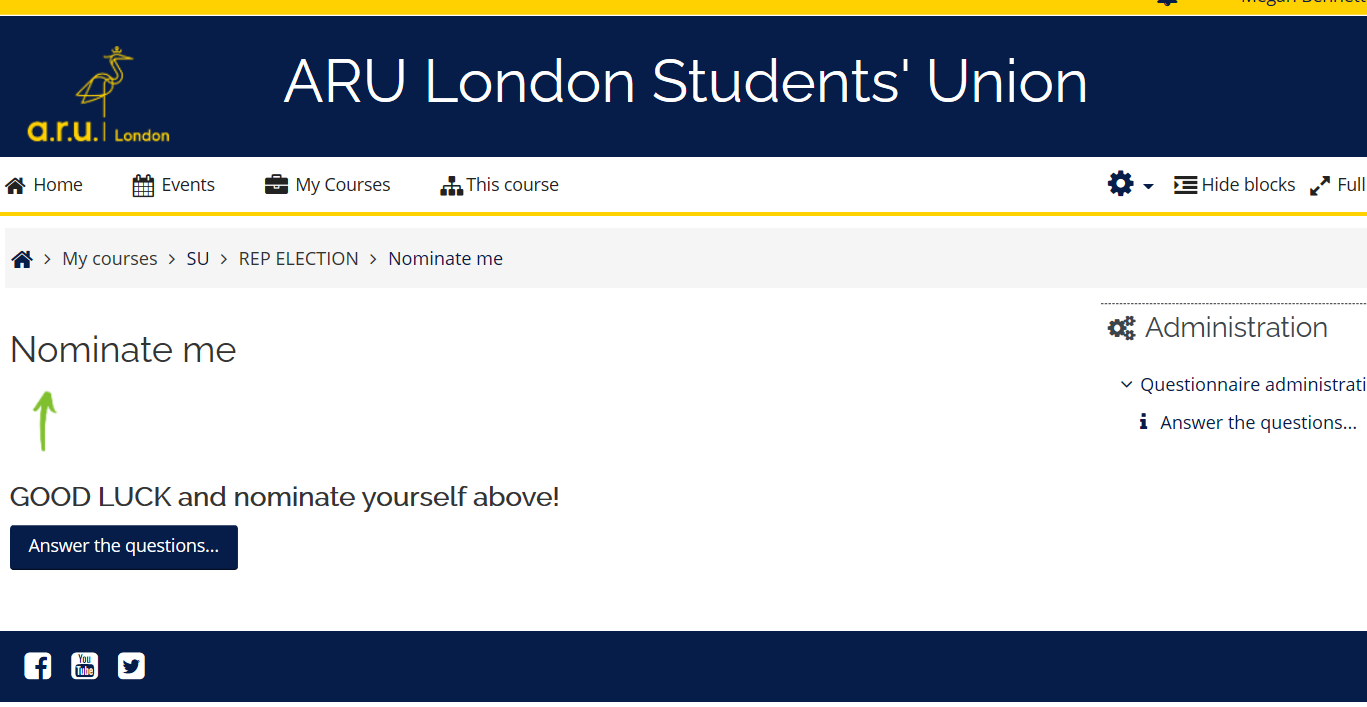The width and height of the screenshot is (1367, 707).
Task: Open the My Courses menu
Action: (327, 185)
